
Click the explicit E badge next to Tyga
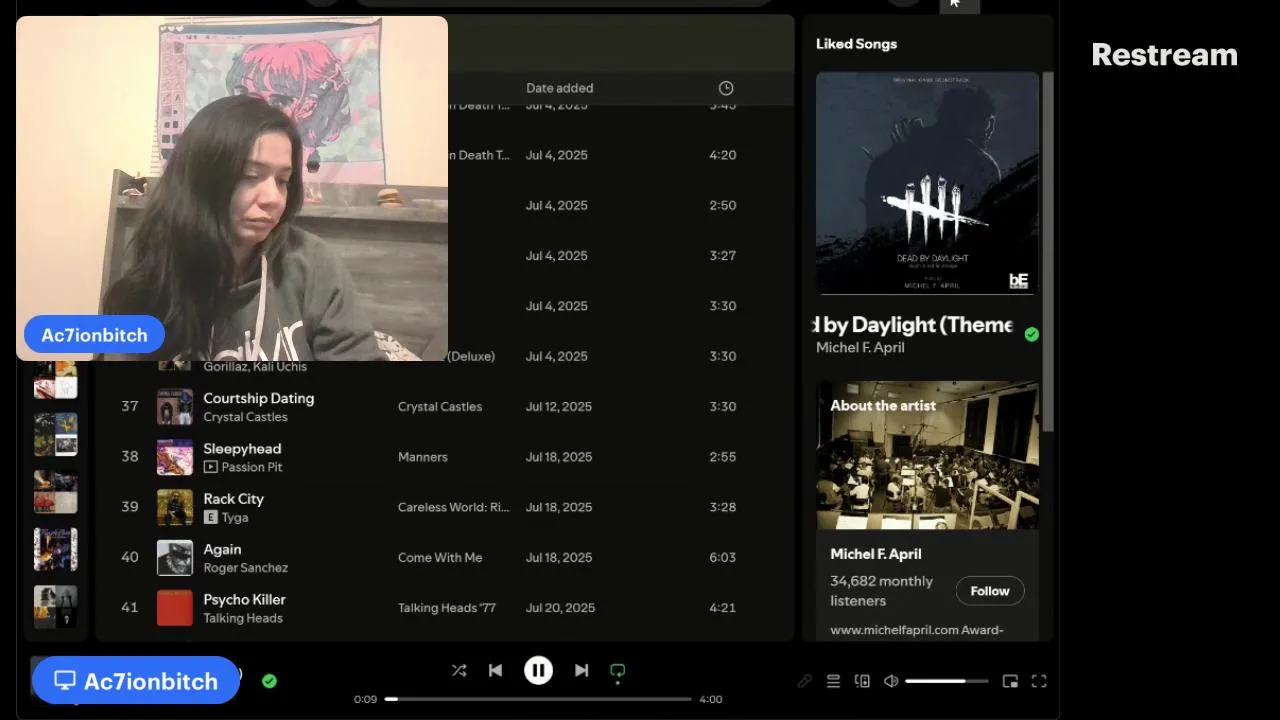pos(211,518)
